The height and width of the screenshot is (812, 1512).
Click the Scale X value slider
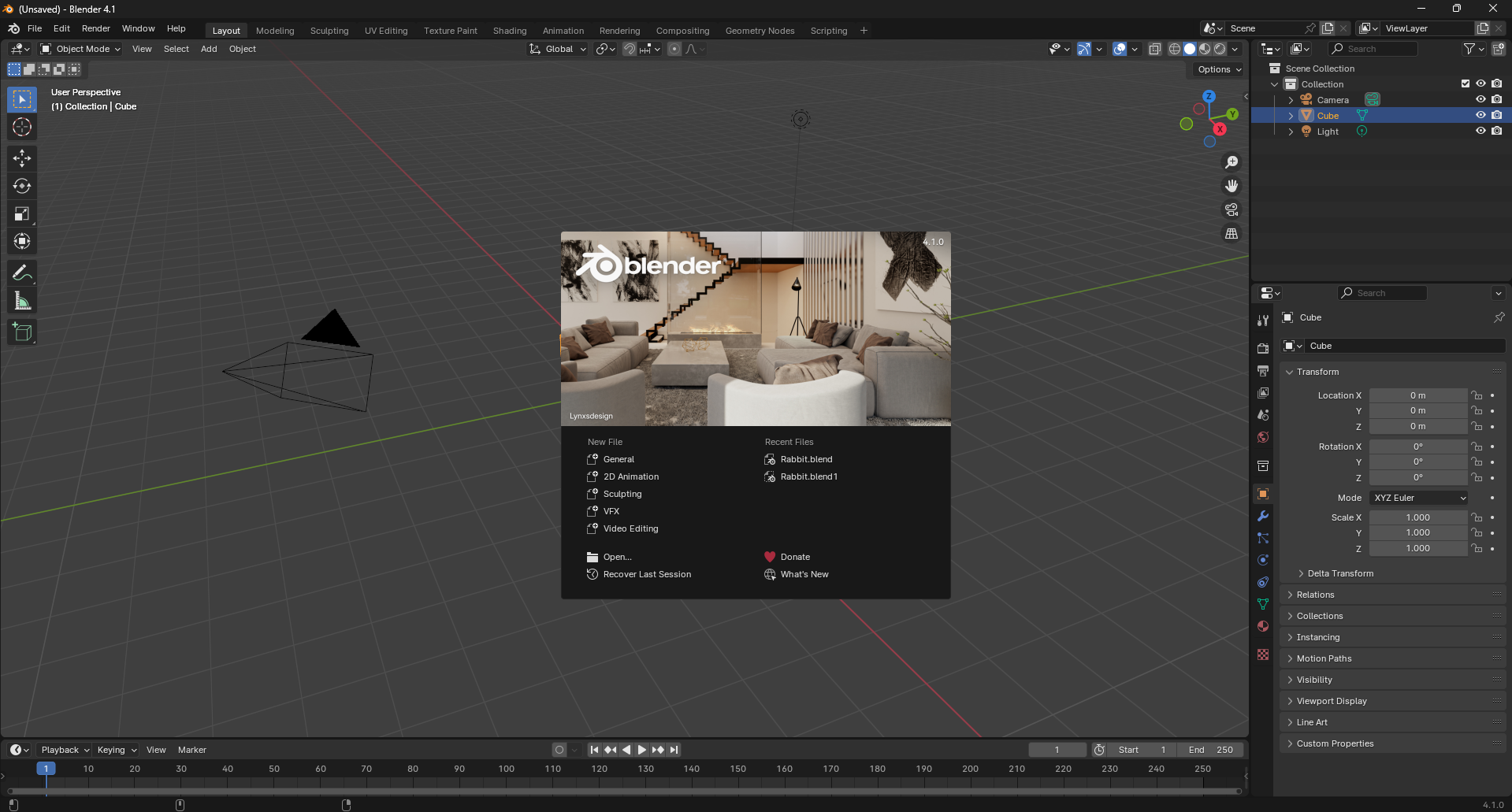coord(1418,517)
